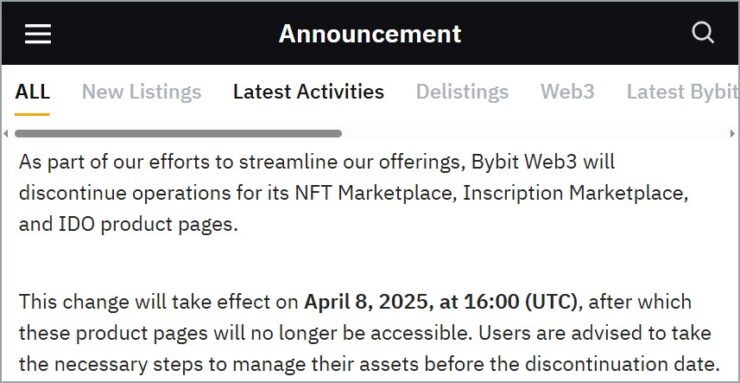The width and height of the screenshot is (740, 383).
Task: Click the horizontal scrollbar thumb
Action: [178, 133]
